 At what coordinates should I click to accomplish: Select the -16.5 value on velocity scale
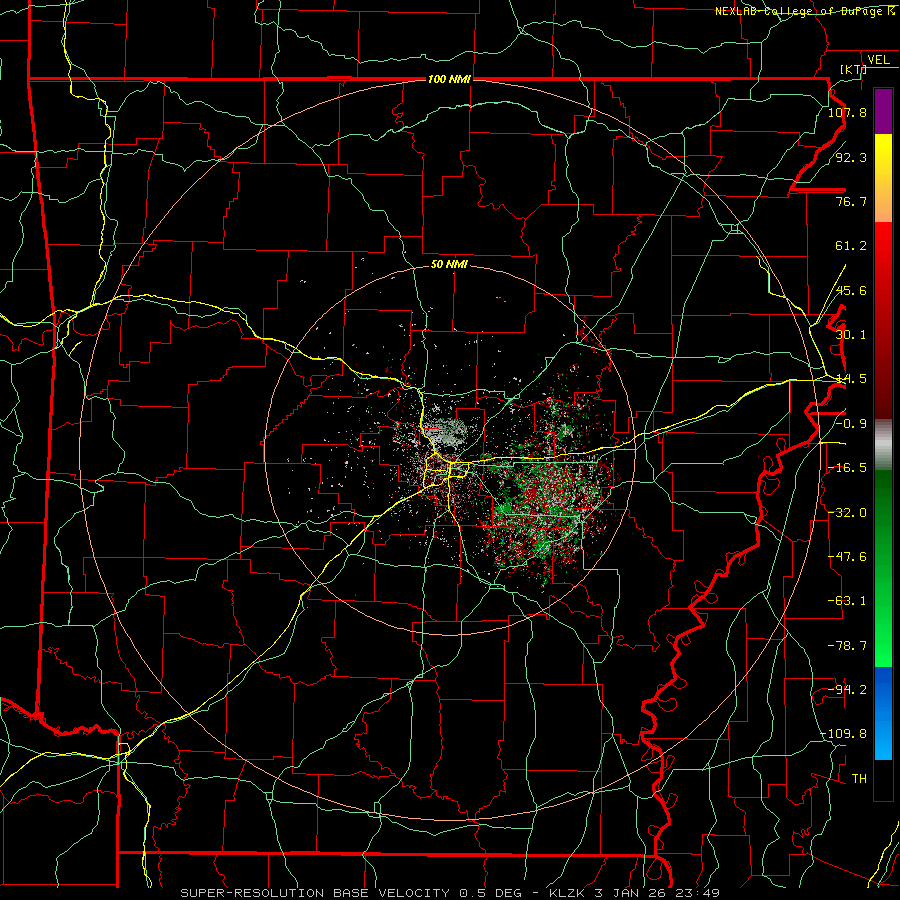coord(847,468)
